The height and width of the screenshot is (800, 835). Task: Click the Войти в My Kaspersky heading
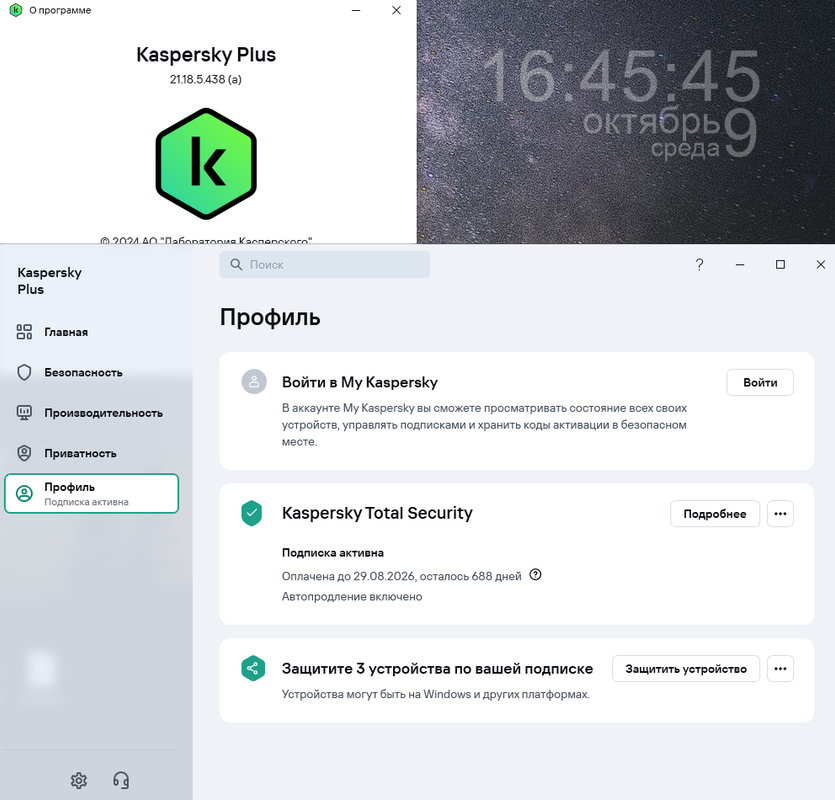[360, 382]
